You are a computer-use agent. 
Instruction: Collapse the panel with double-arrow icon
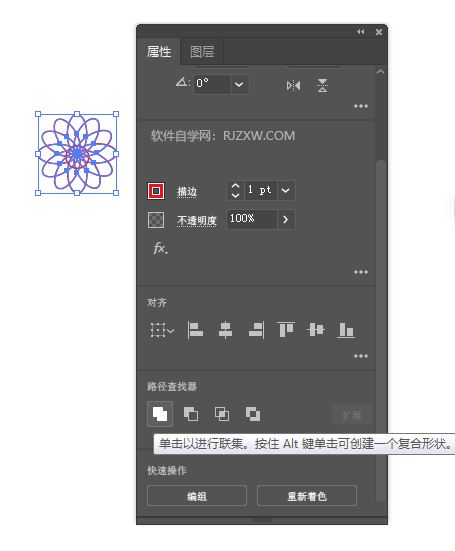coord(360,32)
